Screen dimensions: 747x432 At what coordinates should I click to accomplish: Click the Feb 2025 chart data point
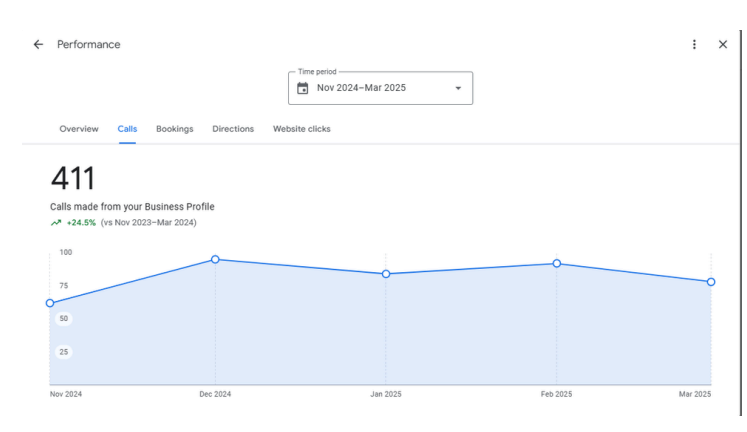(557, 263)
